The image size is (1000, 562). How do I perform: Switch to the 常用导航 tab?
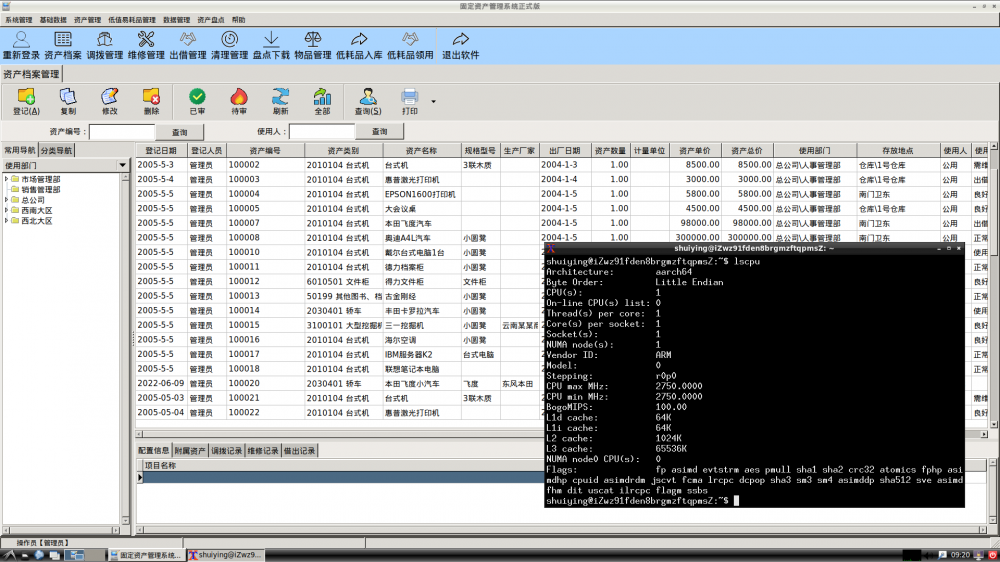tap(20, 151)
